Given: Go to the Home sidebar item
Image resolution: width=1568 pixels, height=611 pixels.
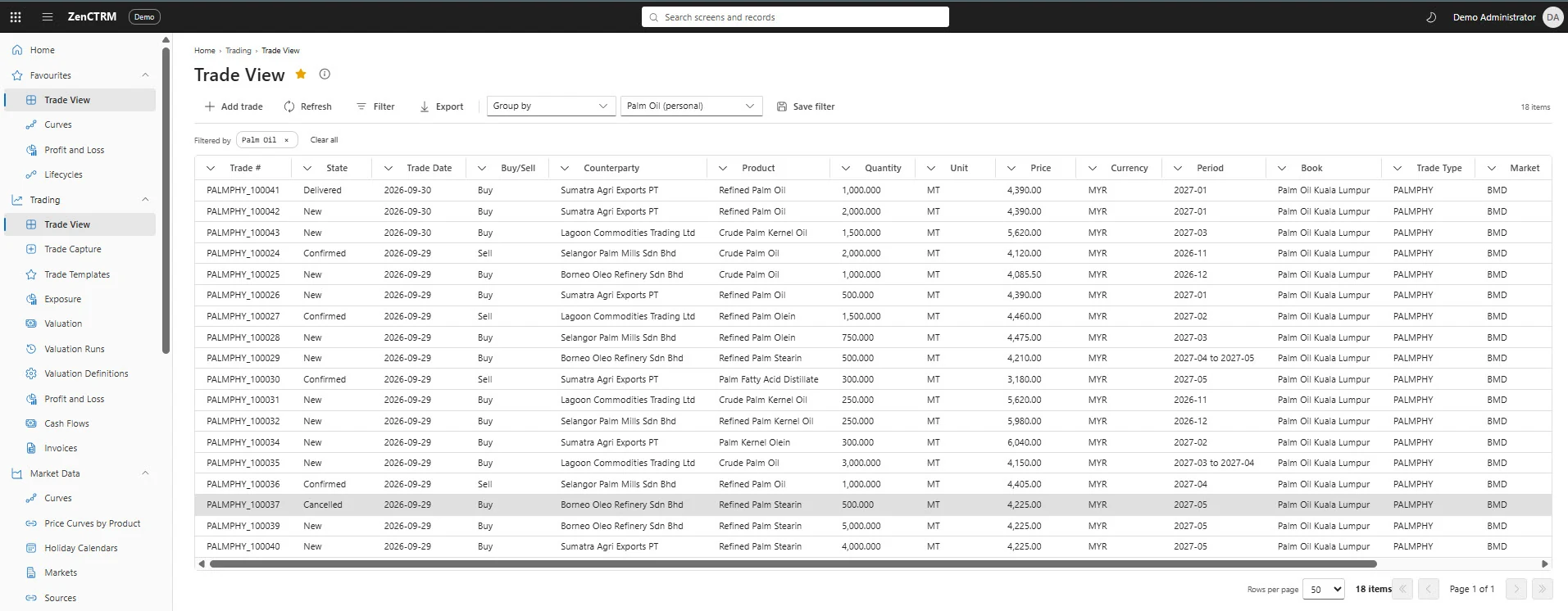Looking at the screenshot, I should [79, 50].
